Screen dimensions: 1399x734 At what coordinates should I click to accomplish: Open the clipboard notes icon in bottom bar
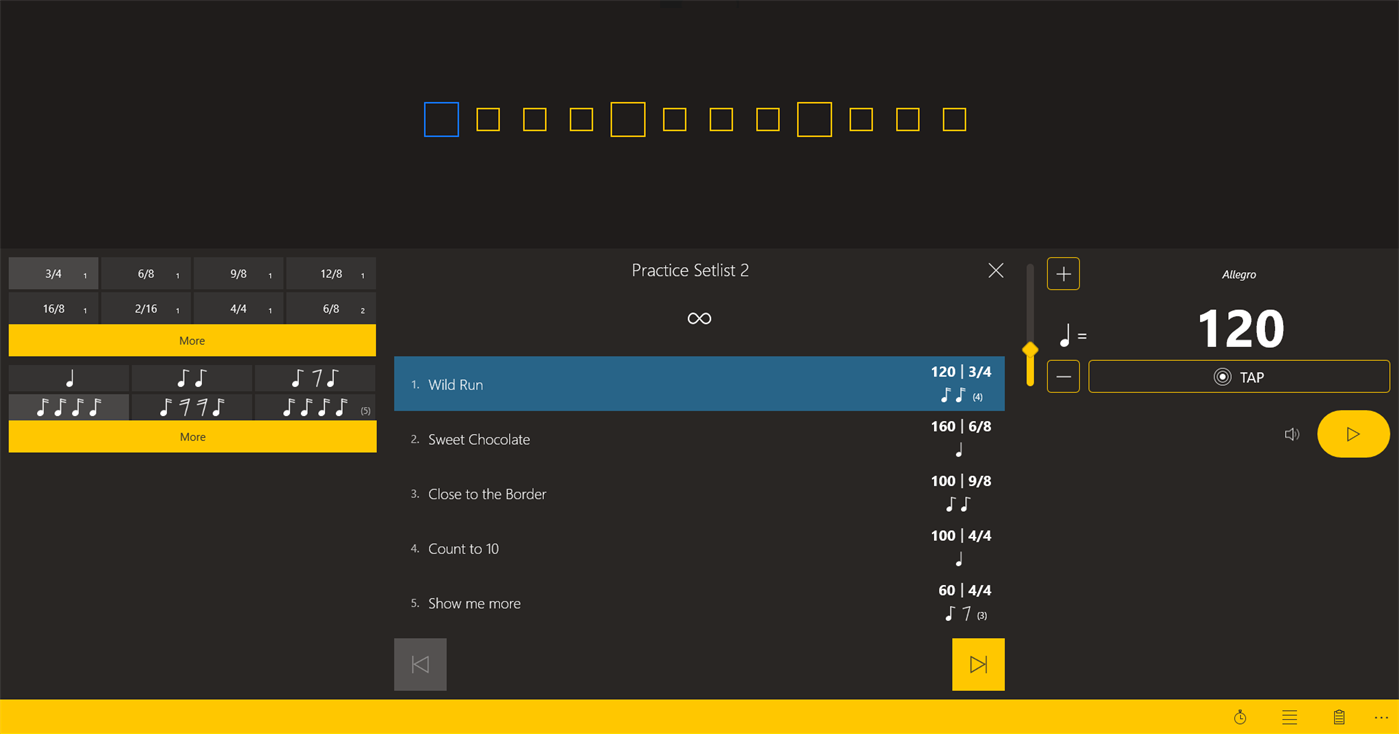click(1339, 716)
